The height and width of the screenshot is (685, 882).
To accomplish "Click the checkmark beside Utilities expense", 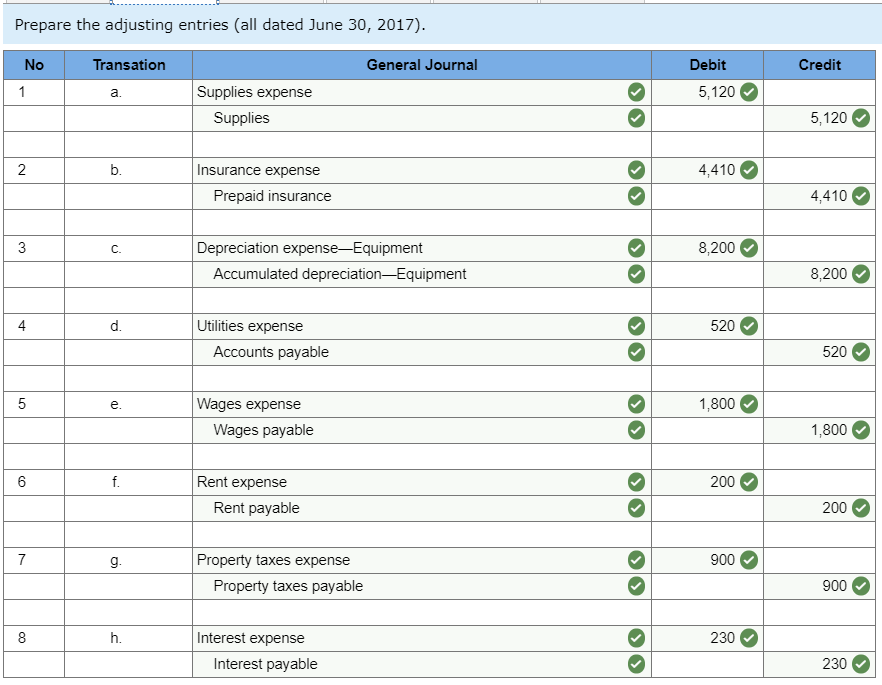I will click(635, 325).
